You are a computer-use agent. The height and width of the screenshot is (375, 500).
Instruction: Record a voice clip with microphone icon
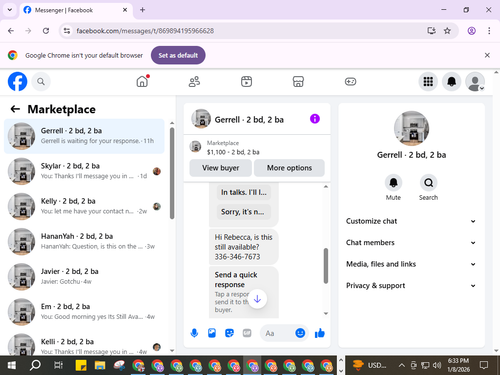(194, 333)
